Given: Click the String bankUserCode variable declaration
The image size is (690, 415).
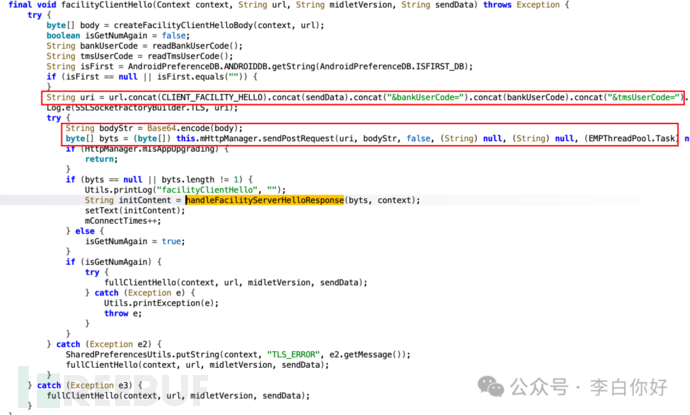Looking at the screenshot, I should (92, 46).
